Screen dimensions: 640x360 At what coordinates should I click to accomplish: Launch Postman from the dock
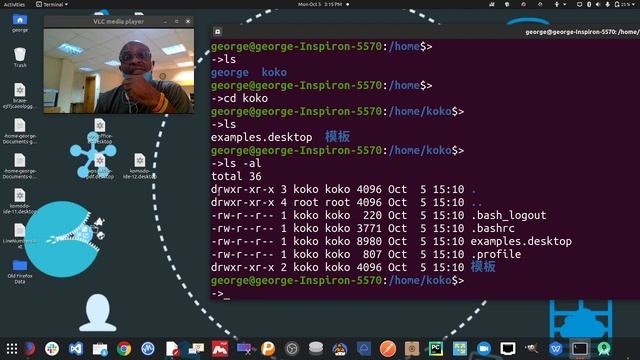(388, 349)
